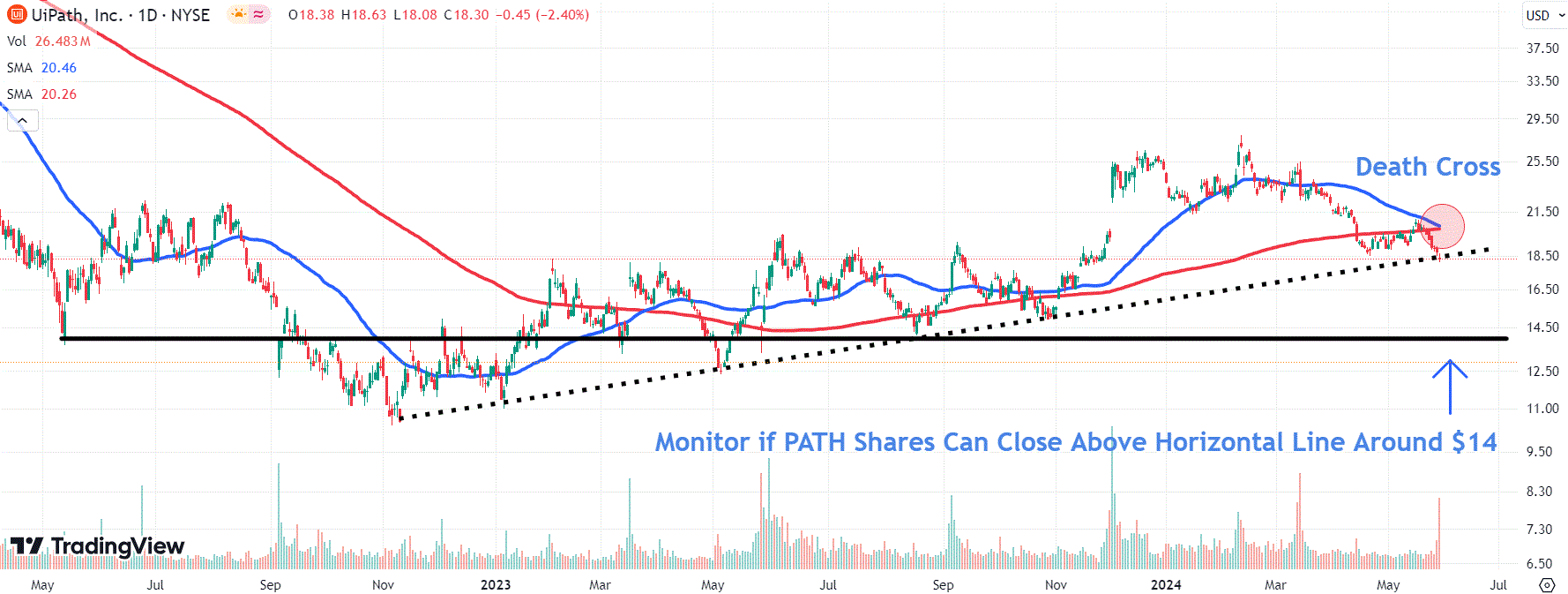The image size is (1568, 594).
Task: Select the blue SMA 20.46 legend
Action: [41, 68]
